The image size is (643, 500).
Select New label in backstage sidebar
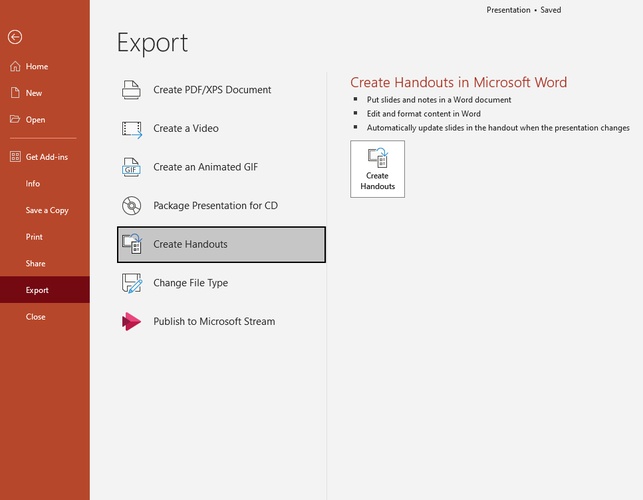pos(34,93)
